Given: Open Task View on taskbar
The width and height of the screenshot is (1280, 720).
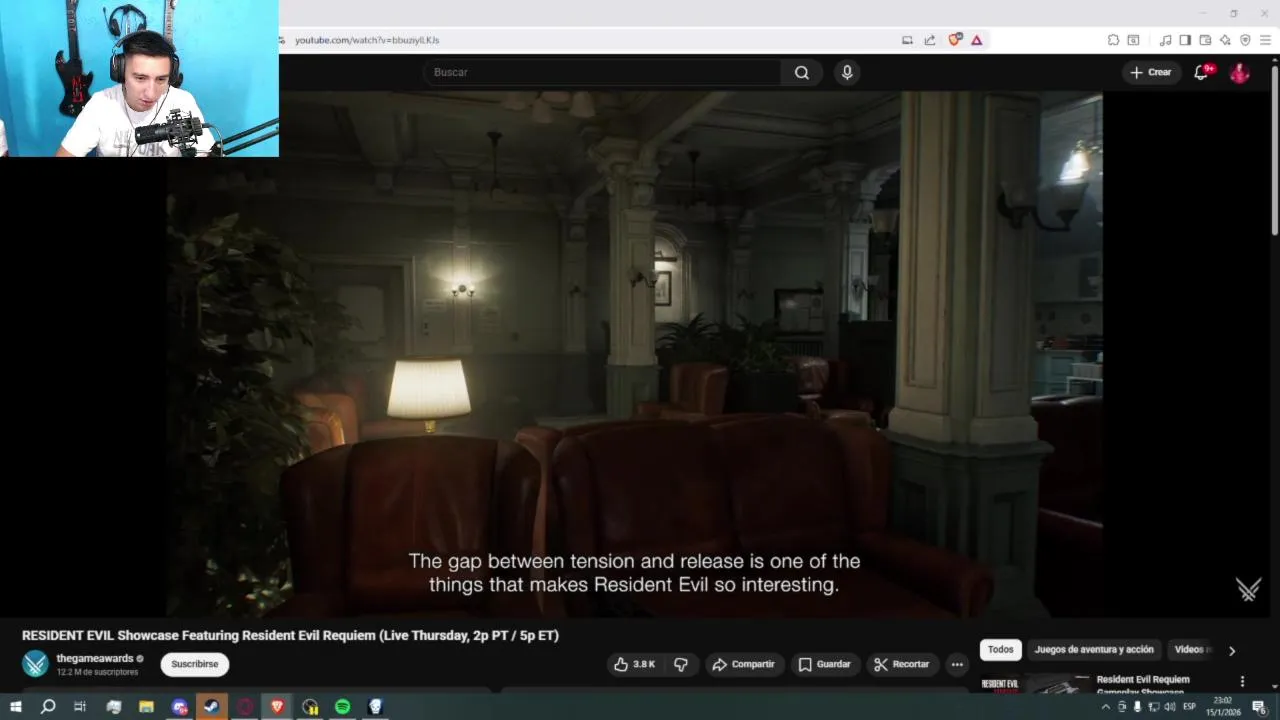Looking at the screenshot, I should click(x=80, y=707).
